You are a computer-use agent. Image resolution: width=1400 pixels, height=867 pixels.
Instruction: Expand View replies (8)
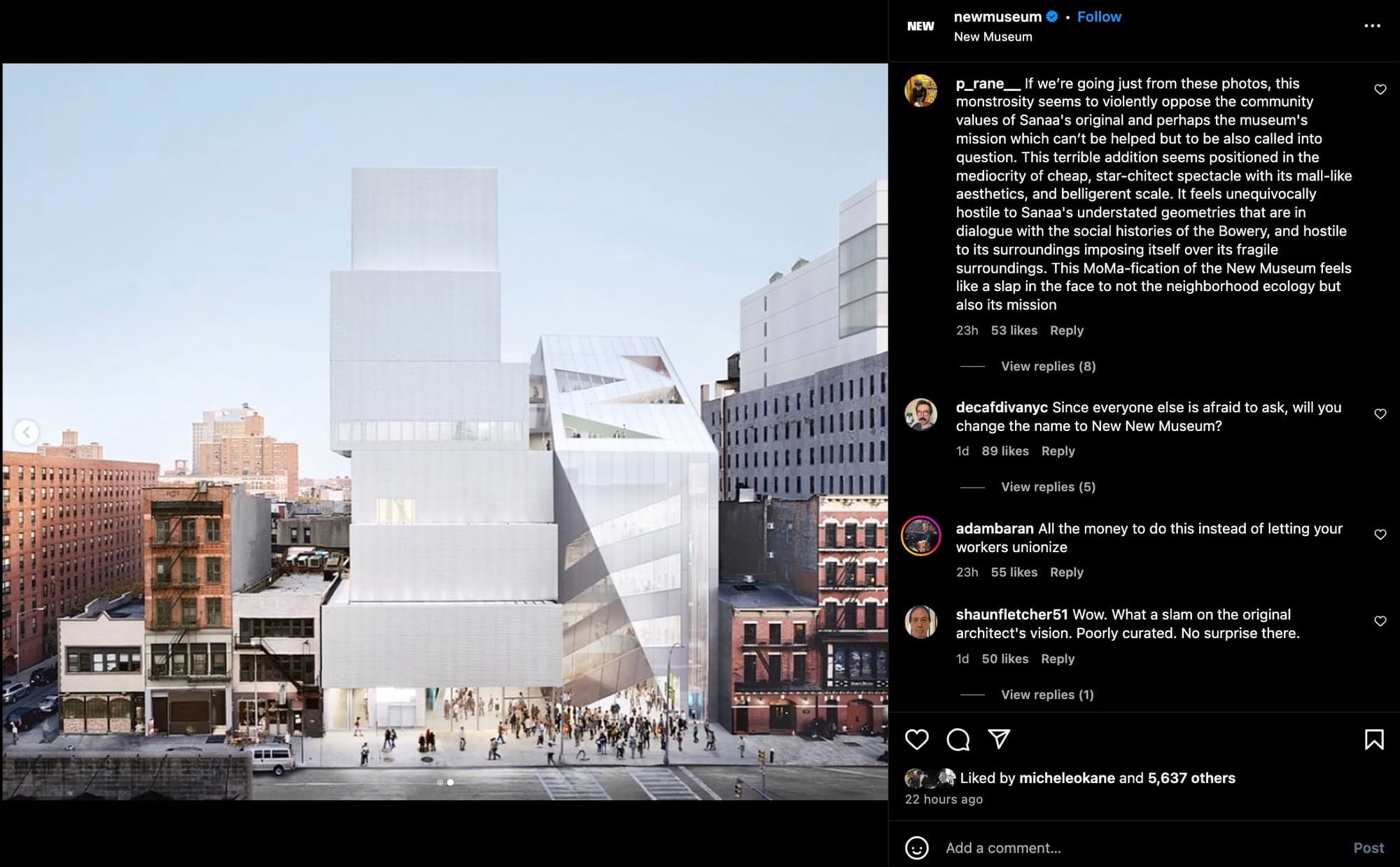coord(1048,366)
